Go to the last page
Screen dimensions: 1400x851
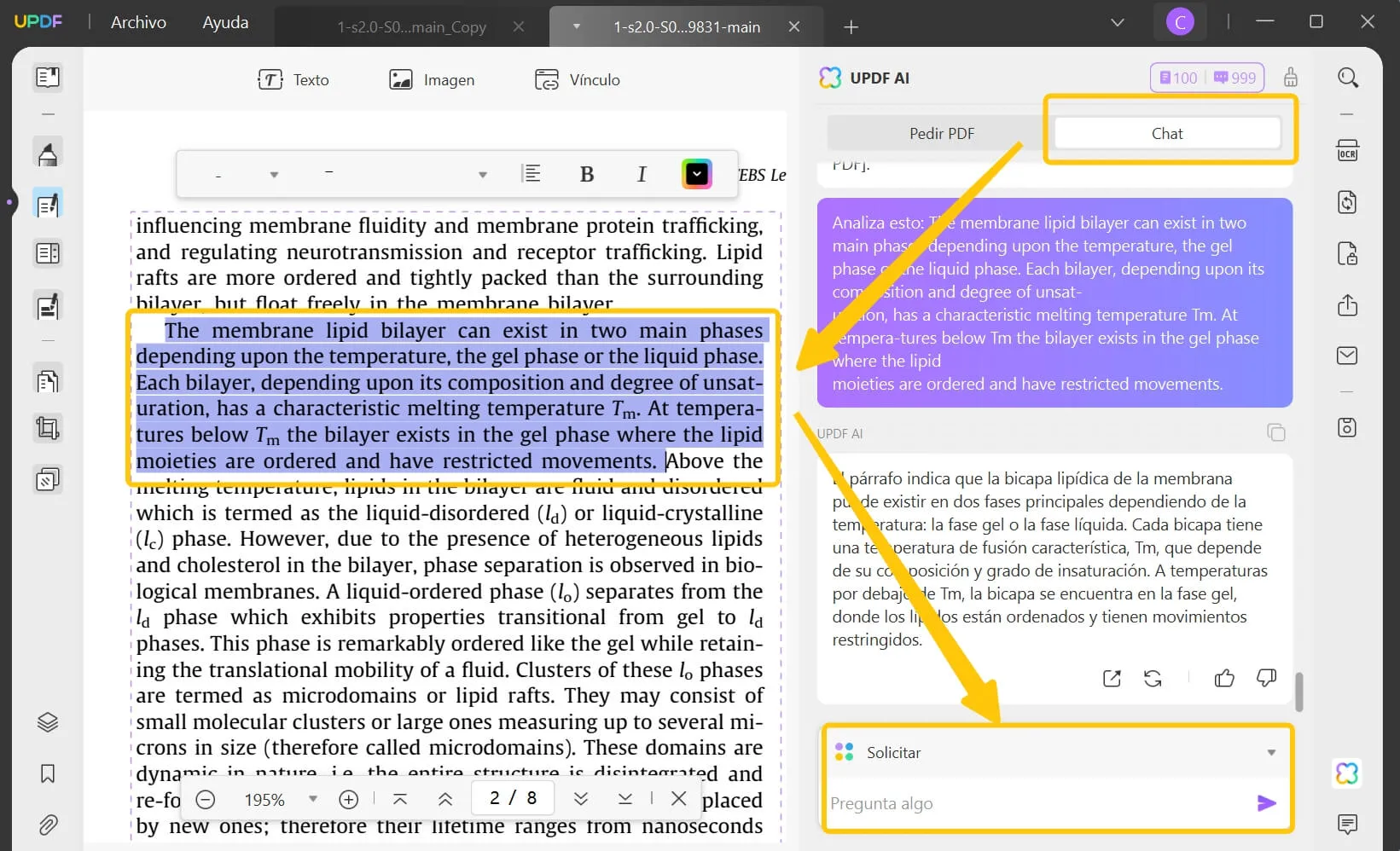coord(625,799)
